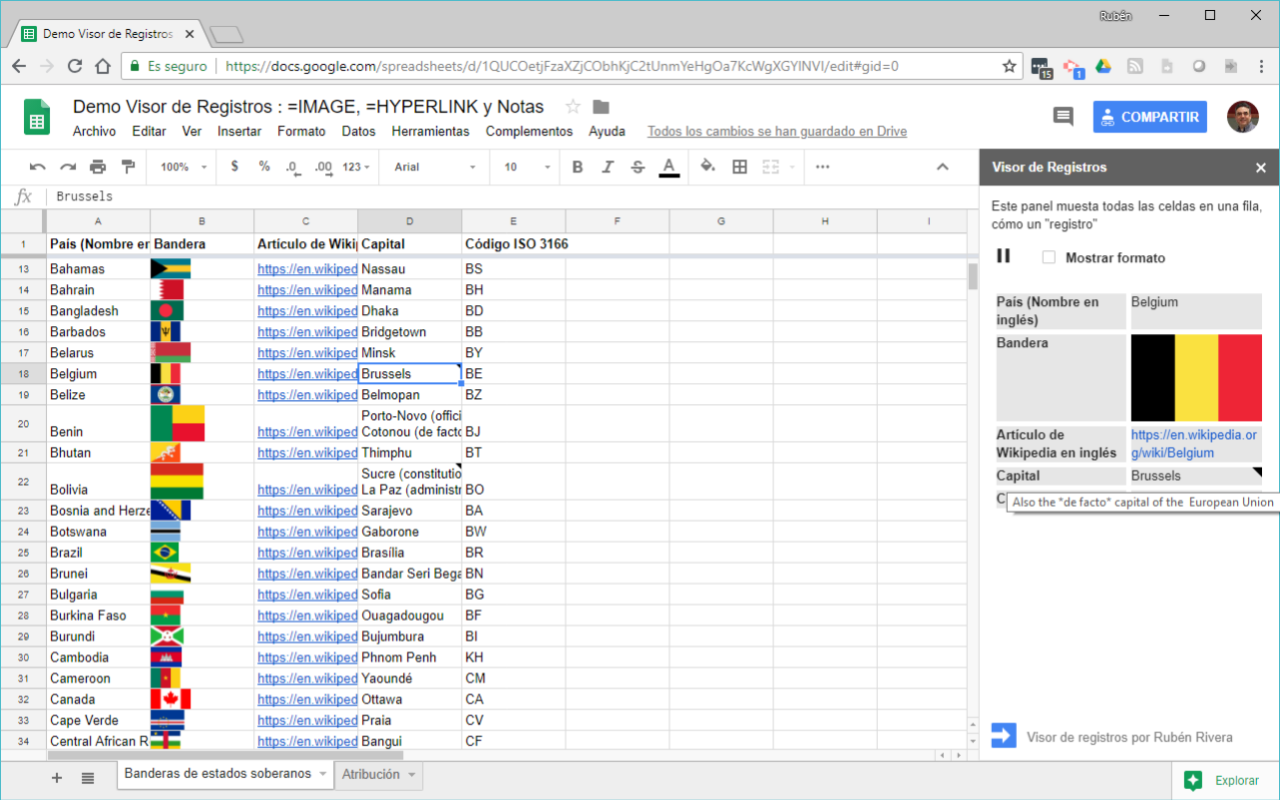Activate the paint format roller tool
This screenshot has width=1280, height=800.
128,167
